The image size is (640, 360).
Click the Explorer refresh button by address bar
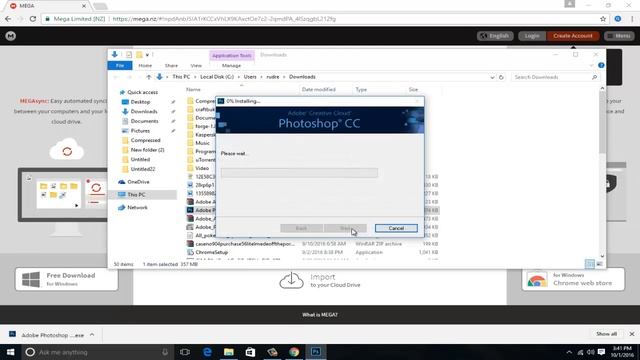pos(501,77)
